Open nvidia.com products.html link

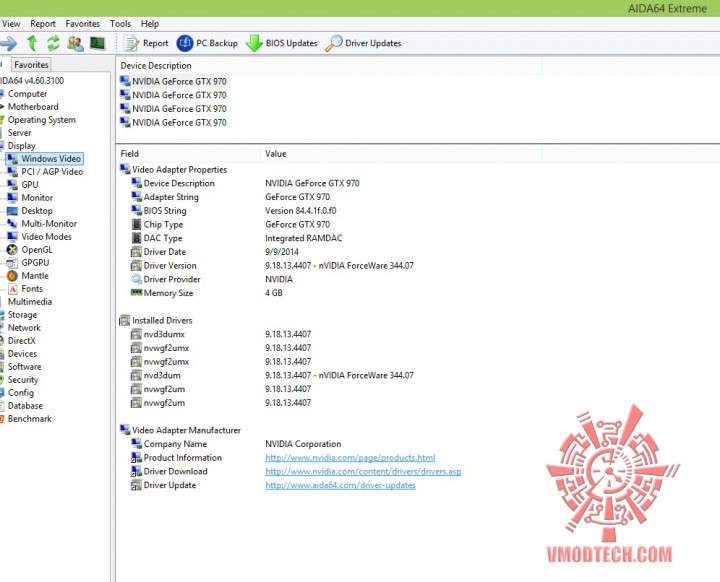click(350, 458)
